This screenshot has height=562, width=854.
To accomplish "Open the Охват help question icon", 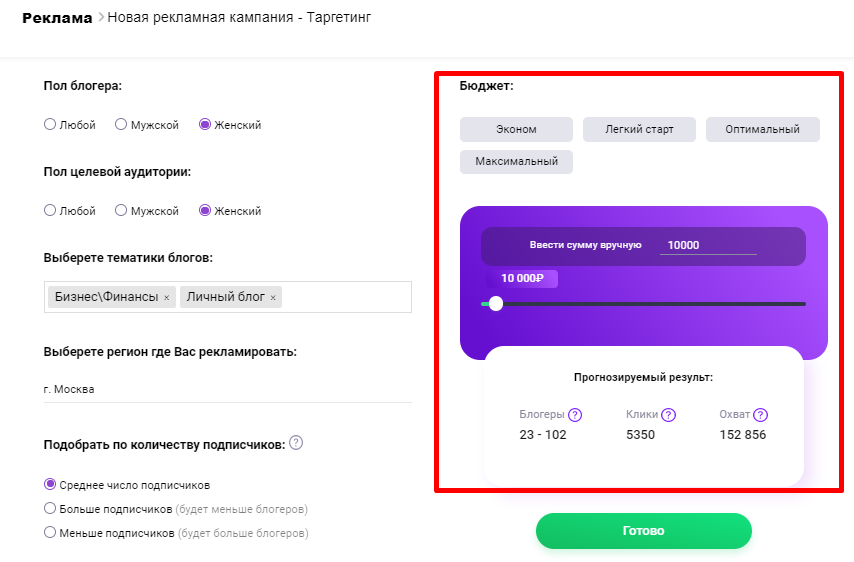I will (x=760, y=415).
